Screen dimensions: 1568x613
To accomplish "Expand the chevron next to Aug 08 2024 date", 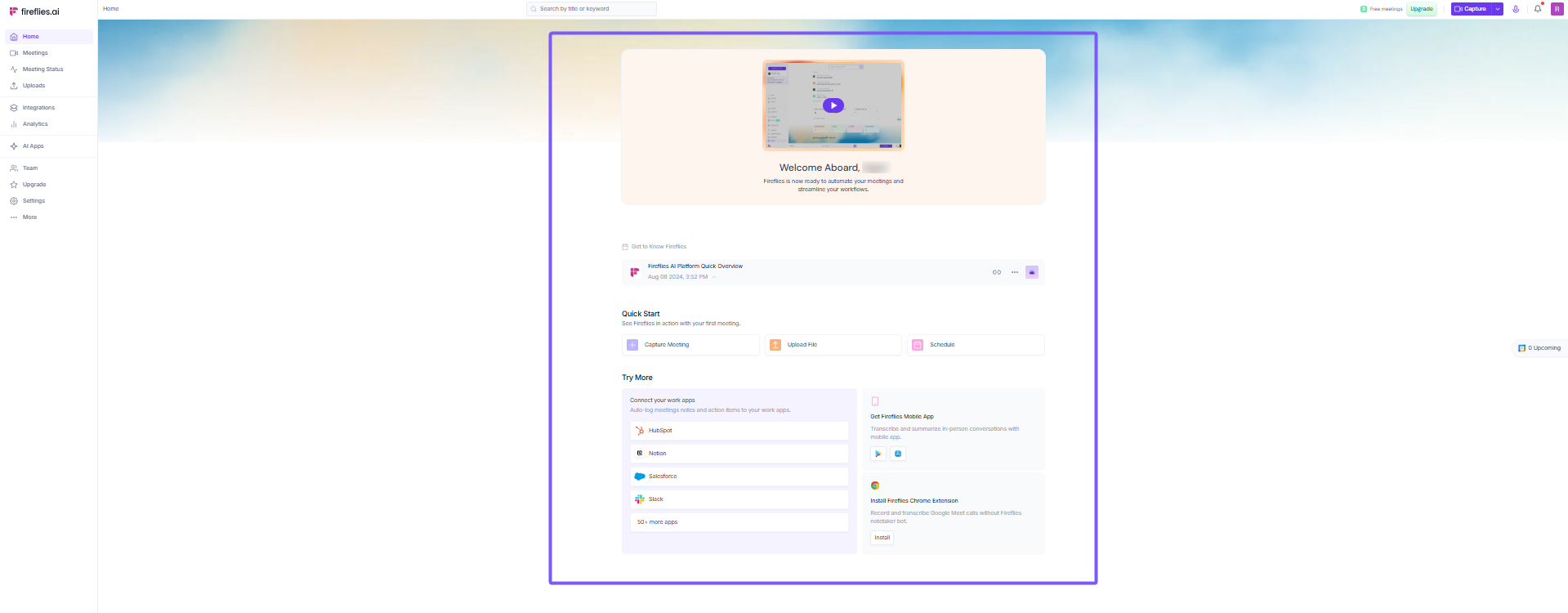I will click(x=713, y=277).
